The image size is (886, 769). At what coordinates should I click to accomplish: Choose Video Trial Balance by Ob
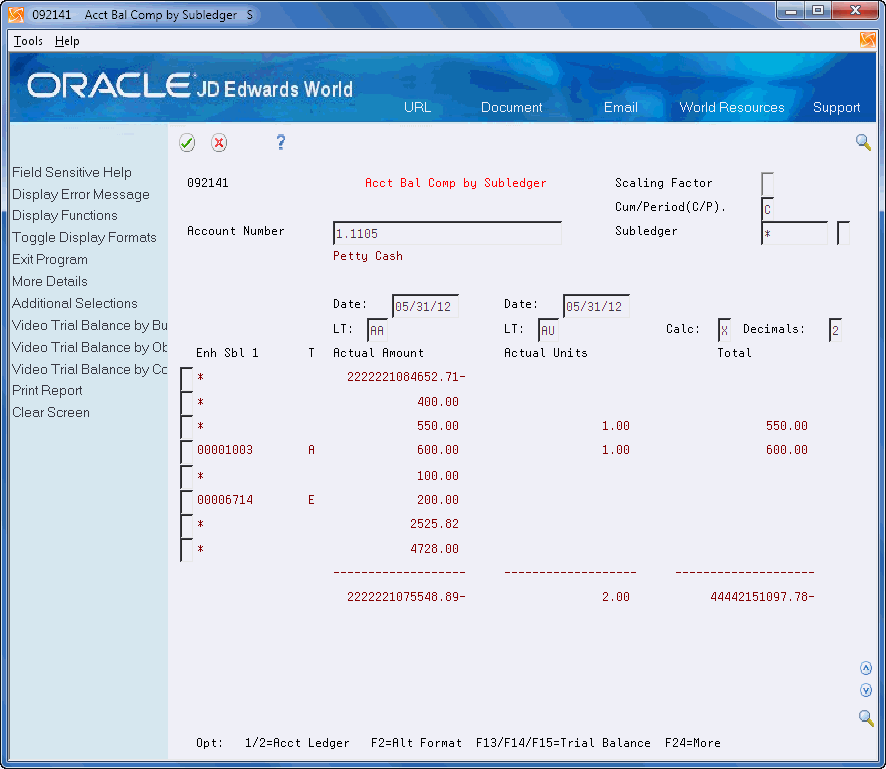pos(90,347)
